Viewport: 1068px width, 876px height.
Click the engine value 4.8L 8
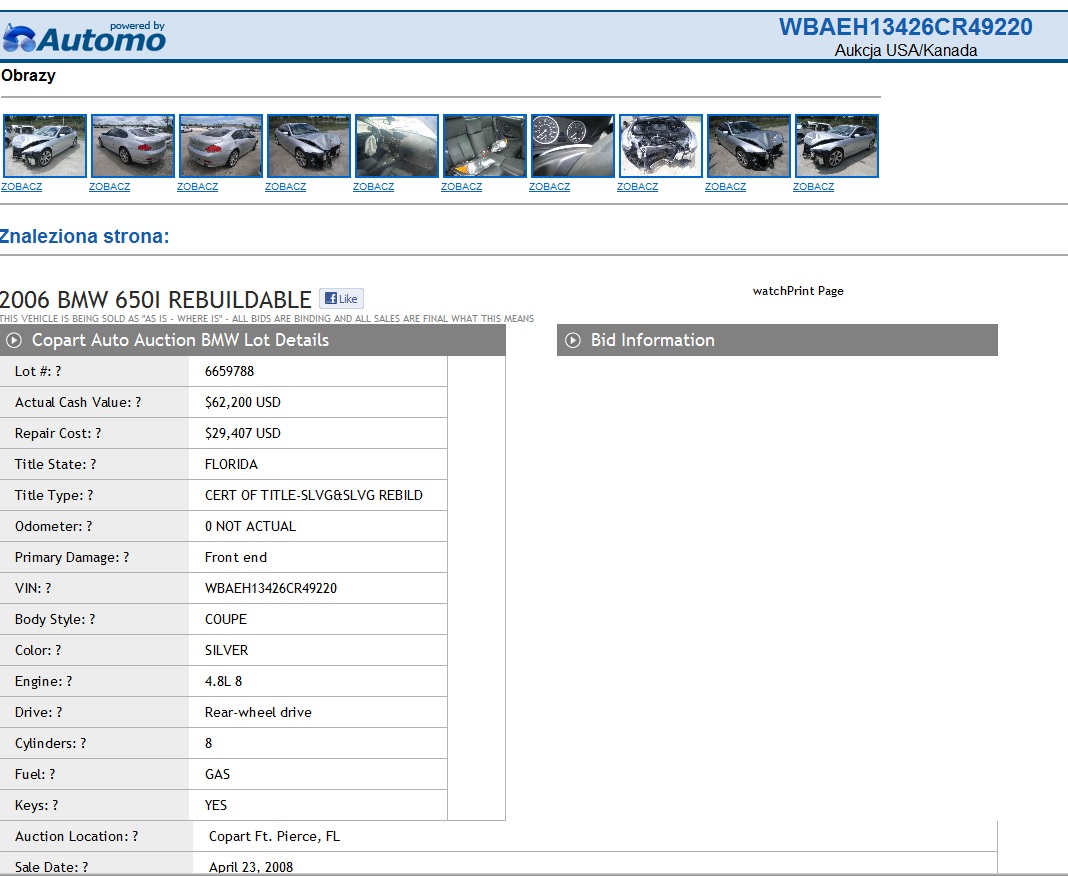pos(223,681)
